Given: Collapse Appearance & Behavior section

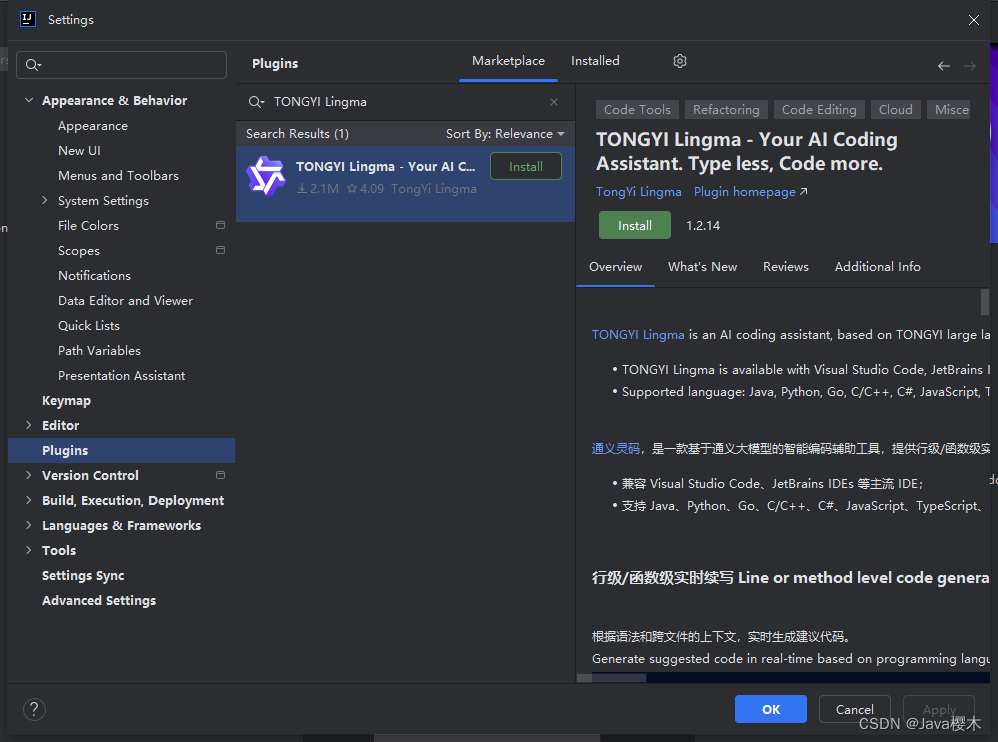Looking at the screenshot, I should coord(29,101).
